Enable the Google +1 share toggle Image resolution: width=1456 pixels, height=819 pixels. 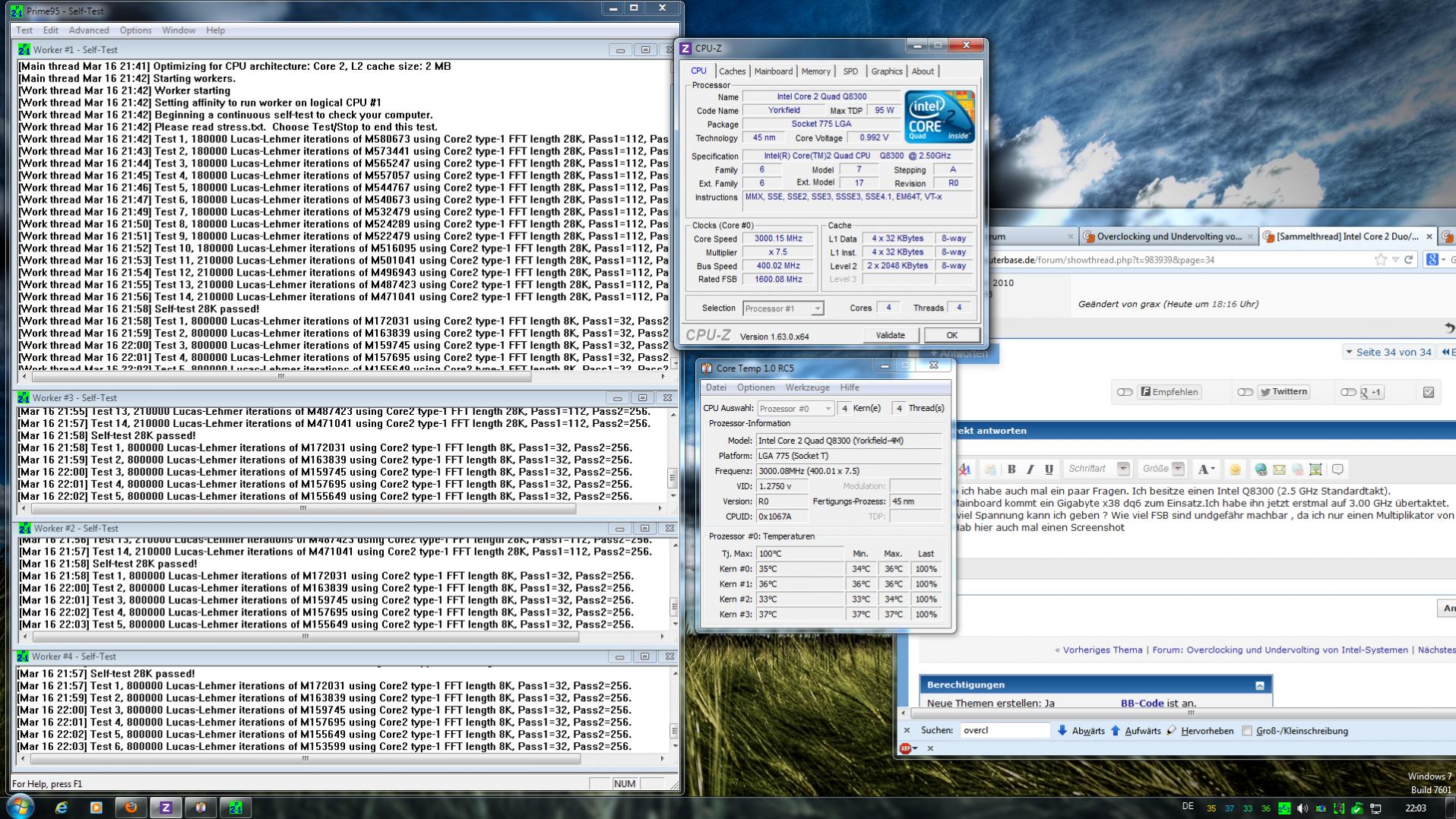1348,392
